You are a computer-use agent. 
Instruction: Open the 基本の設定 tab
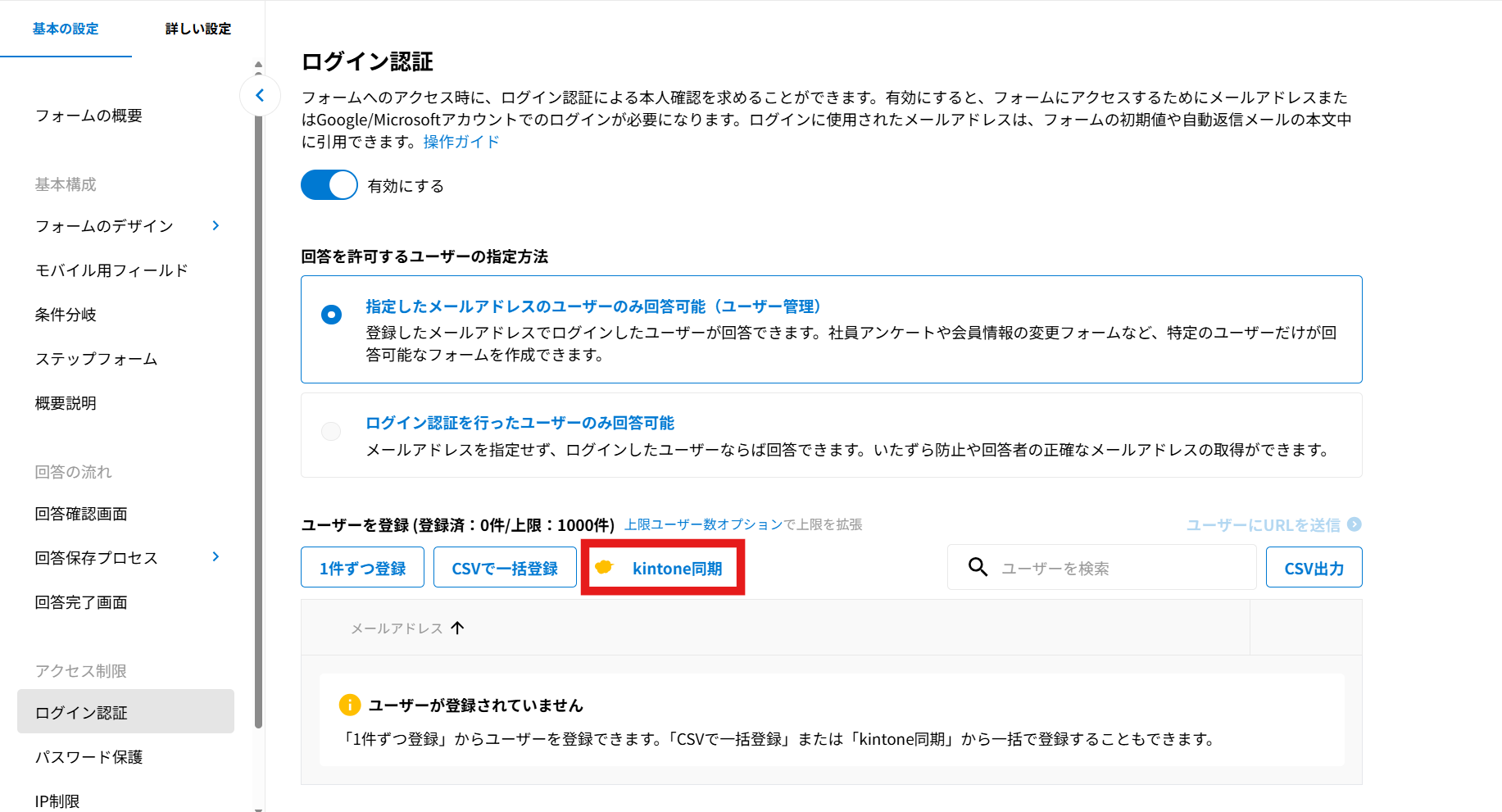[66, 29]
